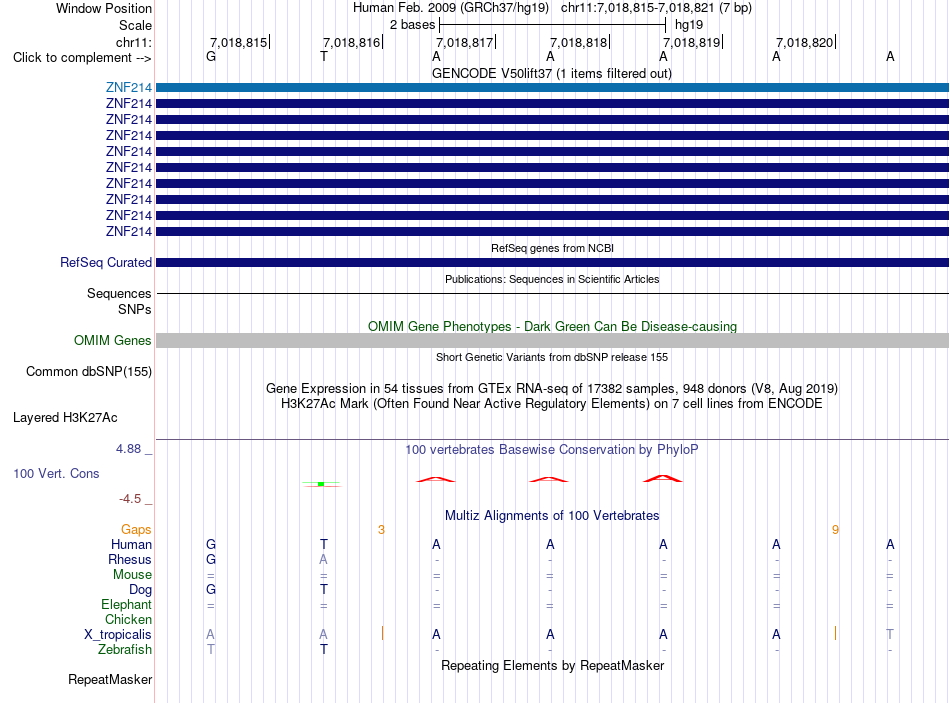Click the G base in the complement sequence row
This screenshot has width=950, height=703.
pyautogui.click(x=211, y=56)
